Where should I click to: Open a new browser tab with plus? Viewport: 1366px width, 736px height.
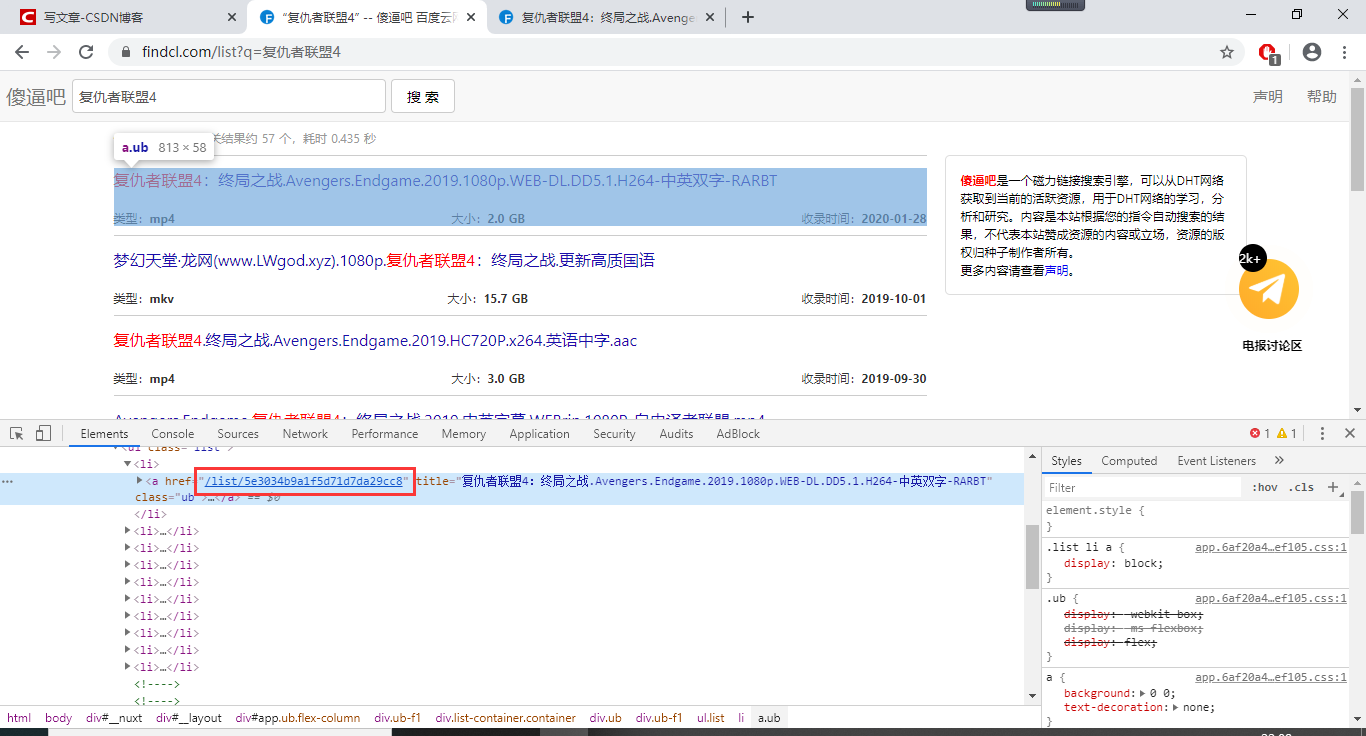[x=748, y=17]
